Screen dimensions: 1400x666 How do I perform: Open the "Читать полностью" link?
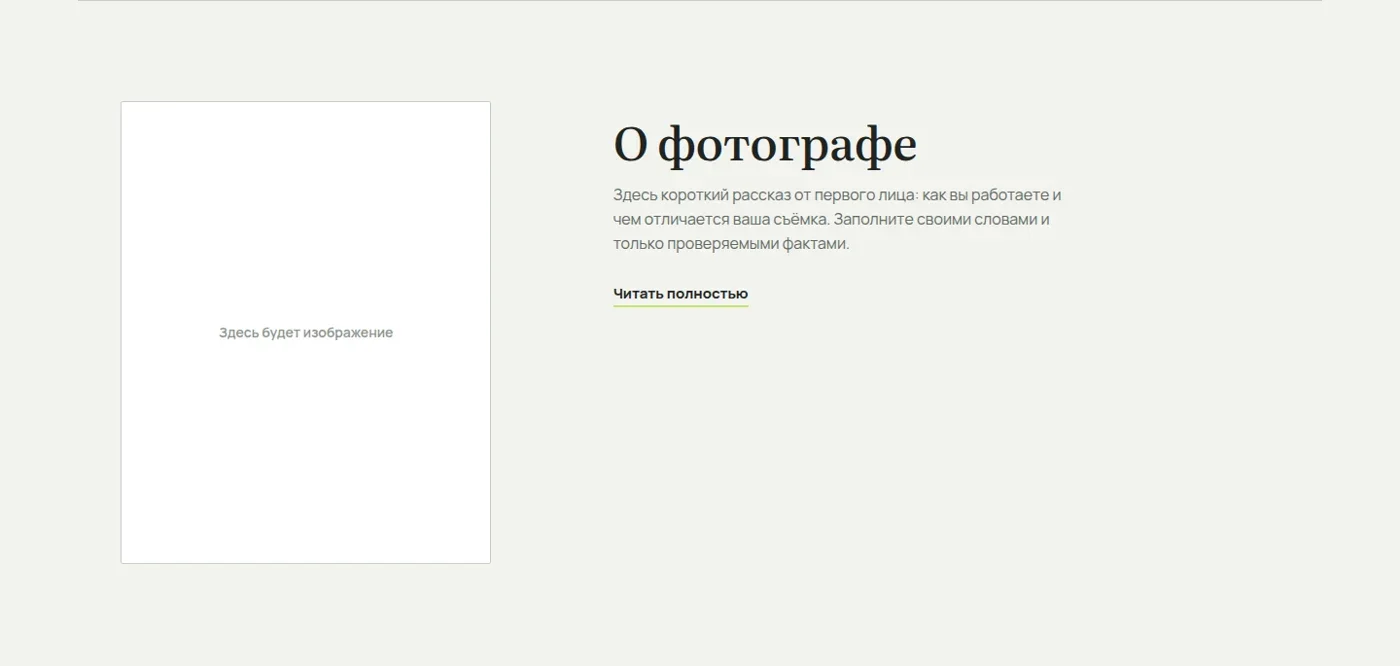coord(680,294)
